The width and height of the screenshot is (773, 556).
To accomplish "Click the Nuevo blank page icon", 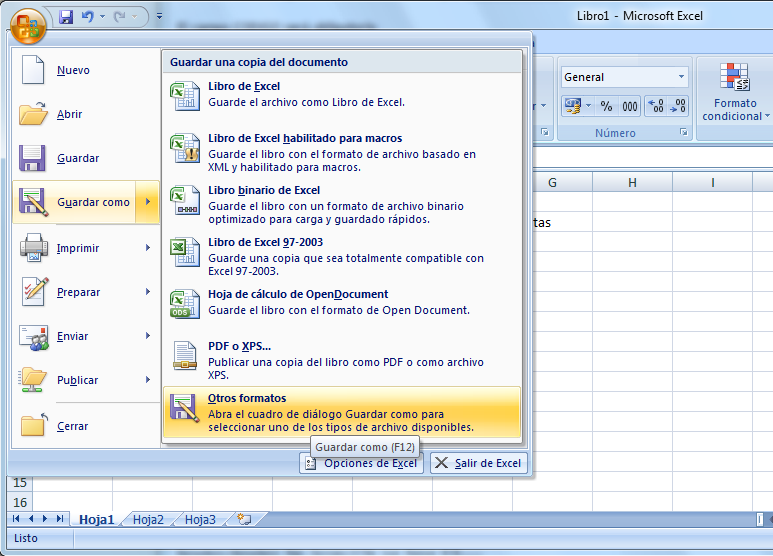I will (x=33, y=70).
